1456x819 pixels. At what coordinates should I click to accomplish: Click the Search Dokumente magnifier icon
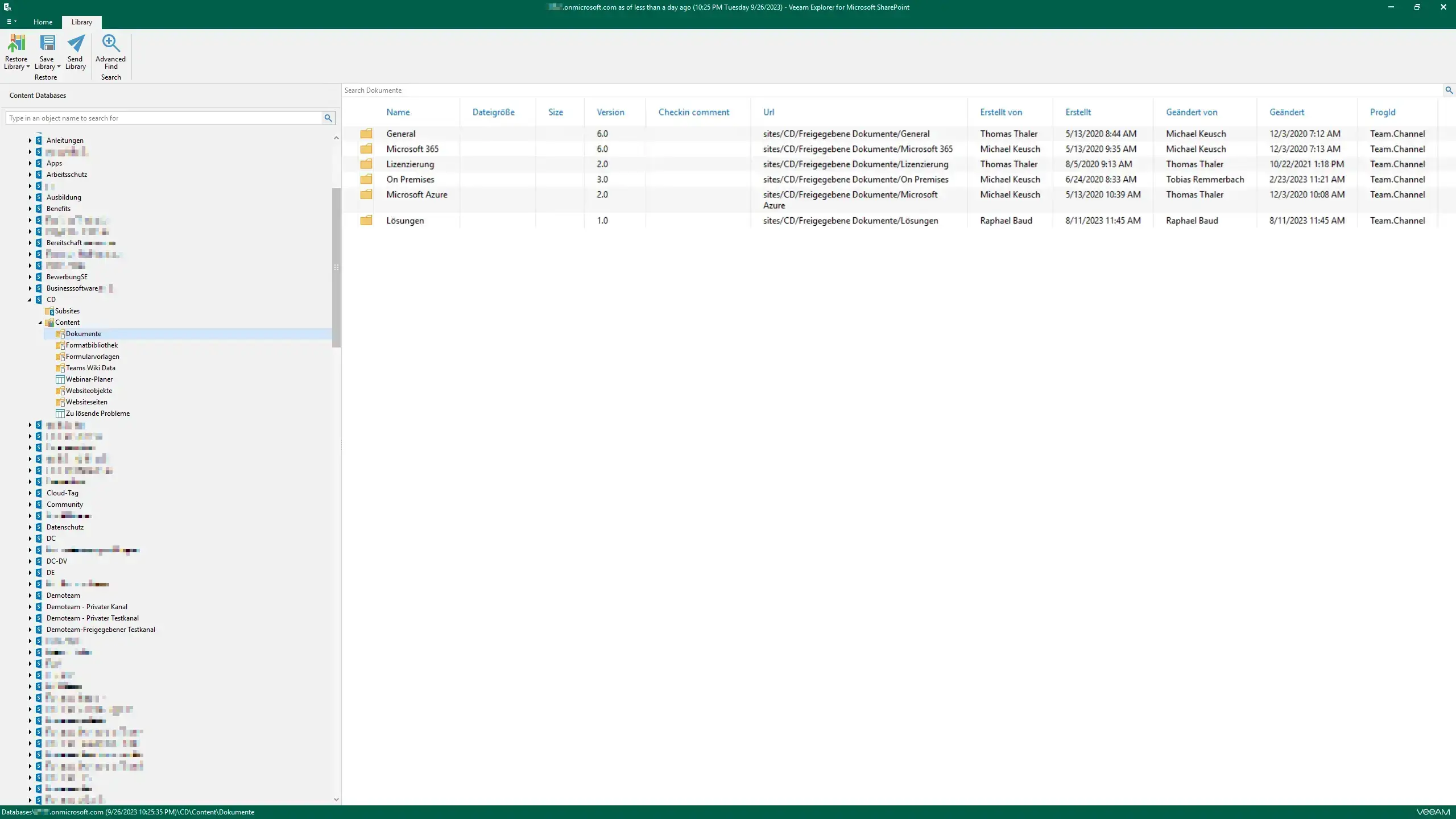[x=1449, y=90]
